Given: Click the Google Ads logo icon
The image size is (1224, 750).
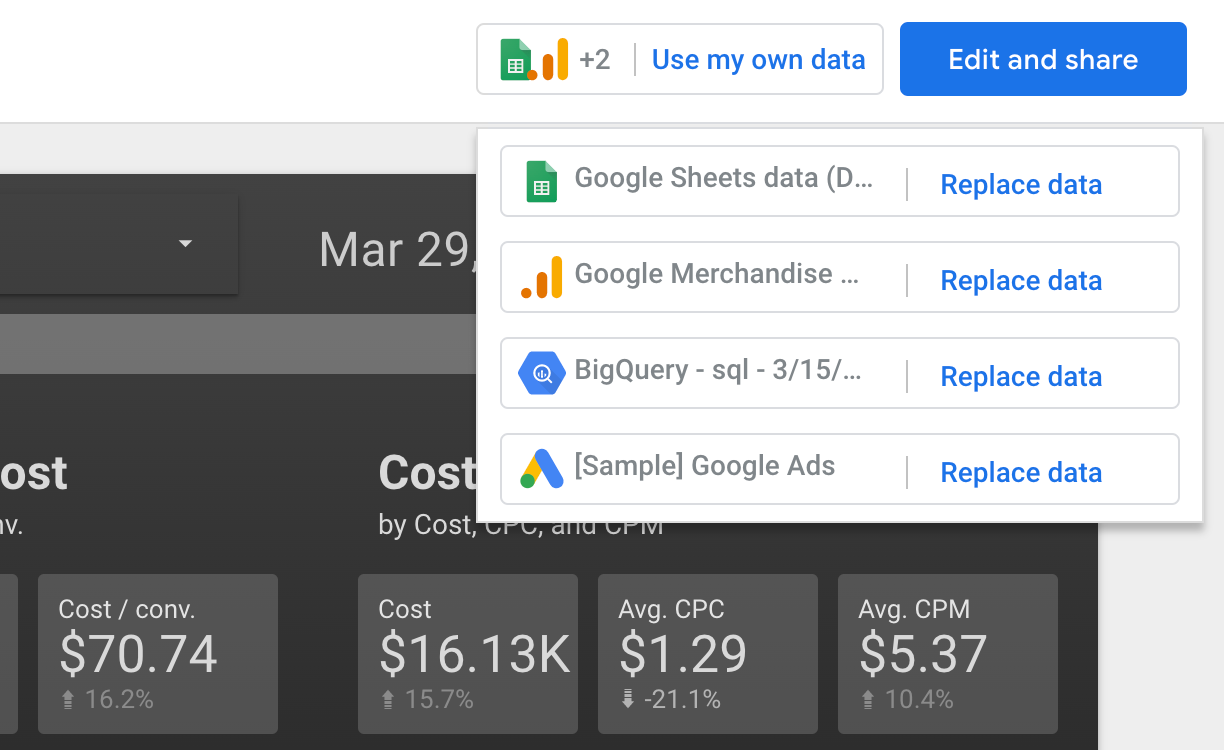Looking at the screenshot, I should coord(541,469).
